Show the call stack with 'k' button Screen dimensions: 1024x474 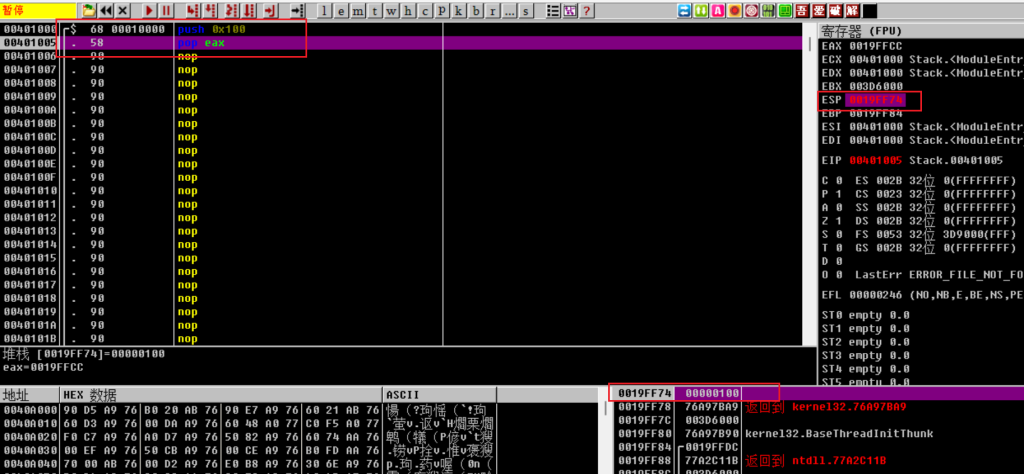click(x=460, y=9)
